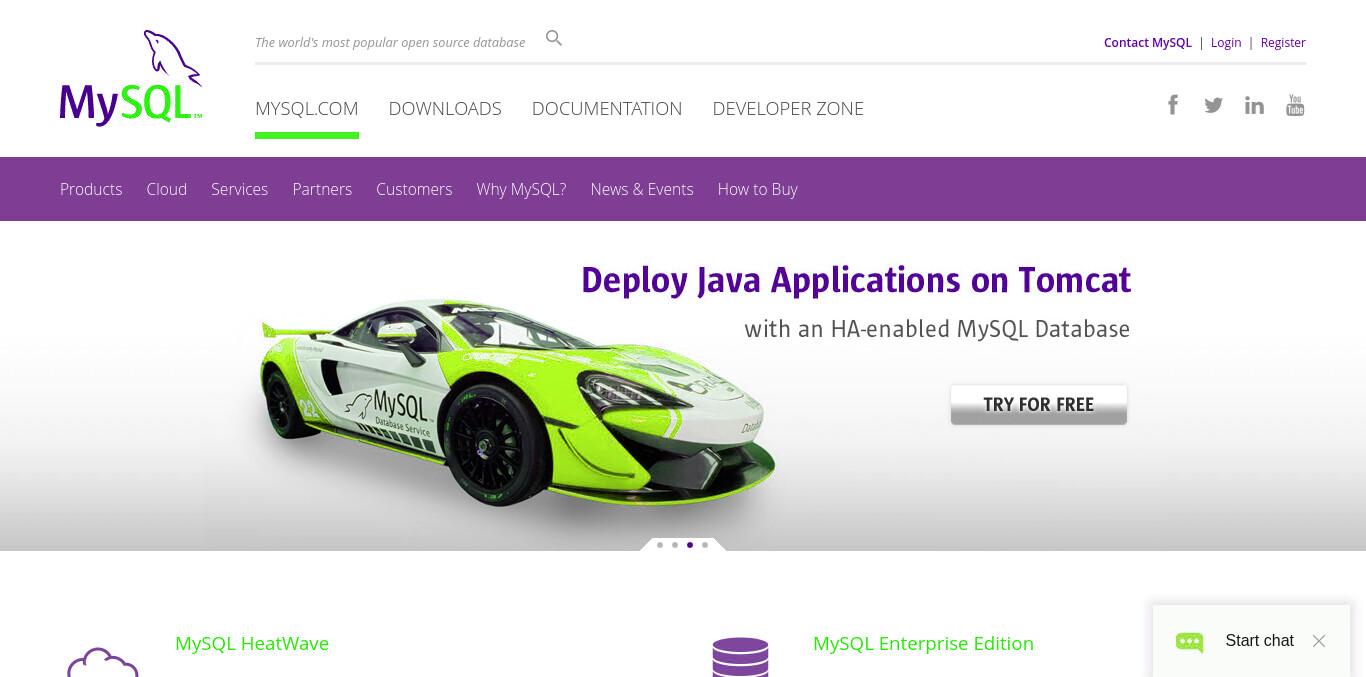Open the MySQL HeatWave link
This screenshot has height=677, width=1366.
(252, 643)
